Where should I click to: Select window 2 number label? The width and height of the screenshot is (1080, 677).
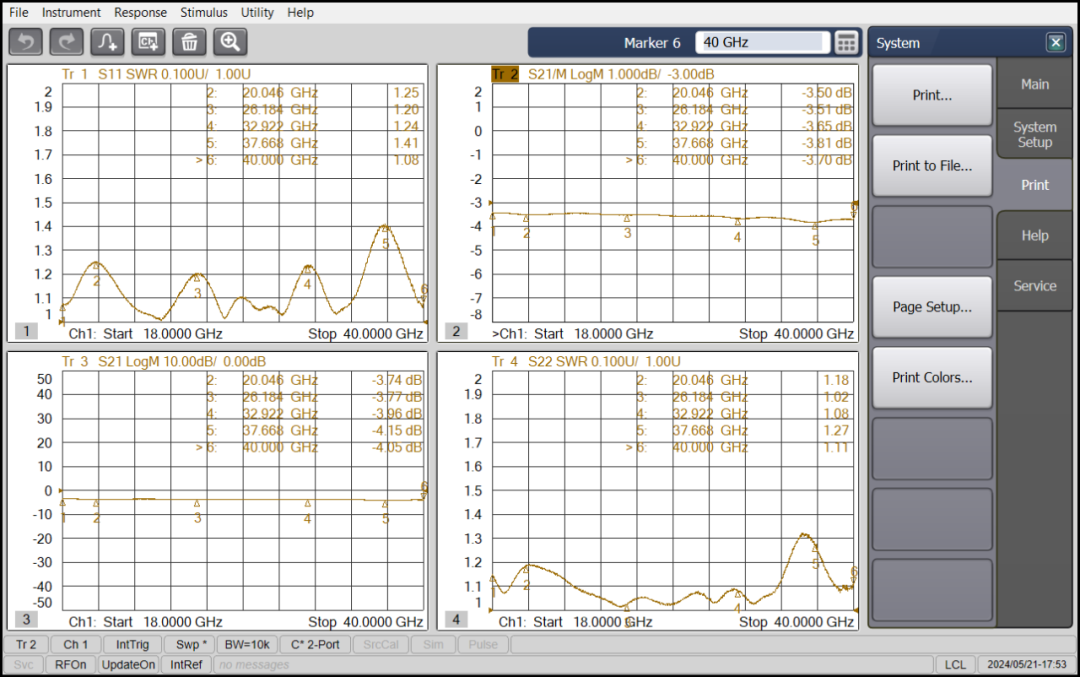456,331
